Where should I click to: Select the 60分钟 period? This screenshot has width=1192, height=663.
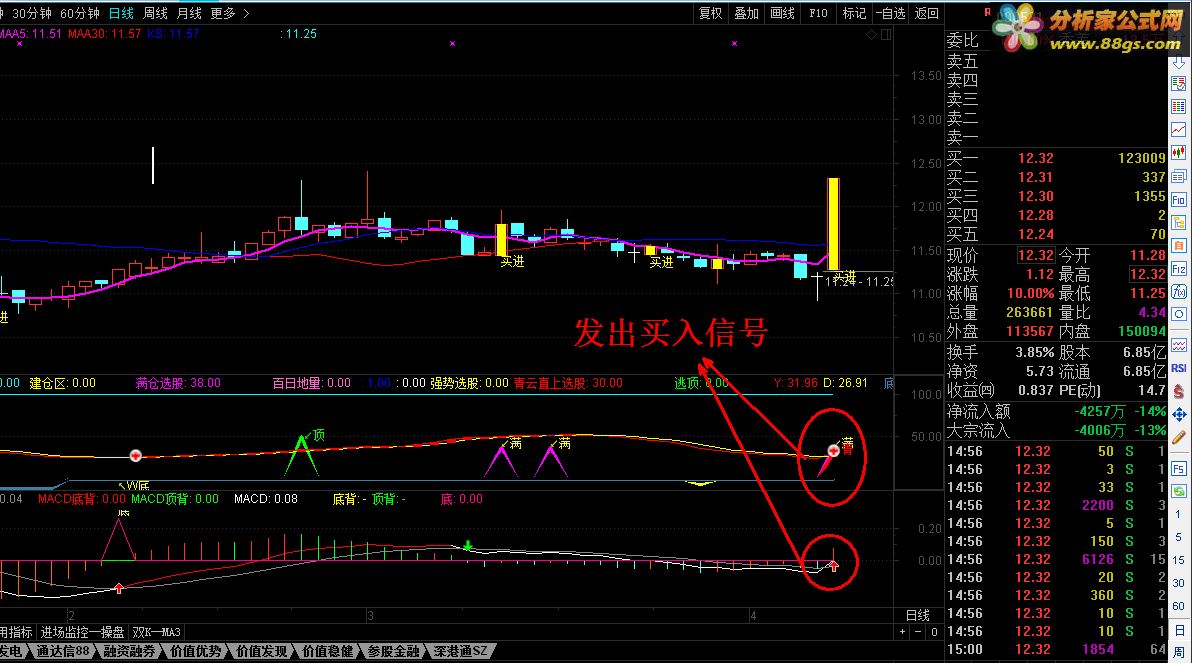80,14
